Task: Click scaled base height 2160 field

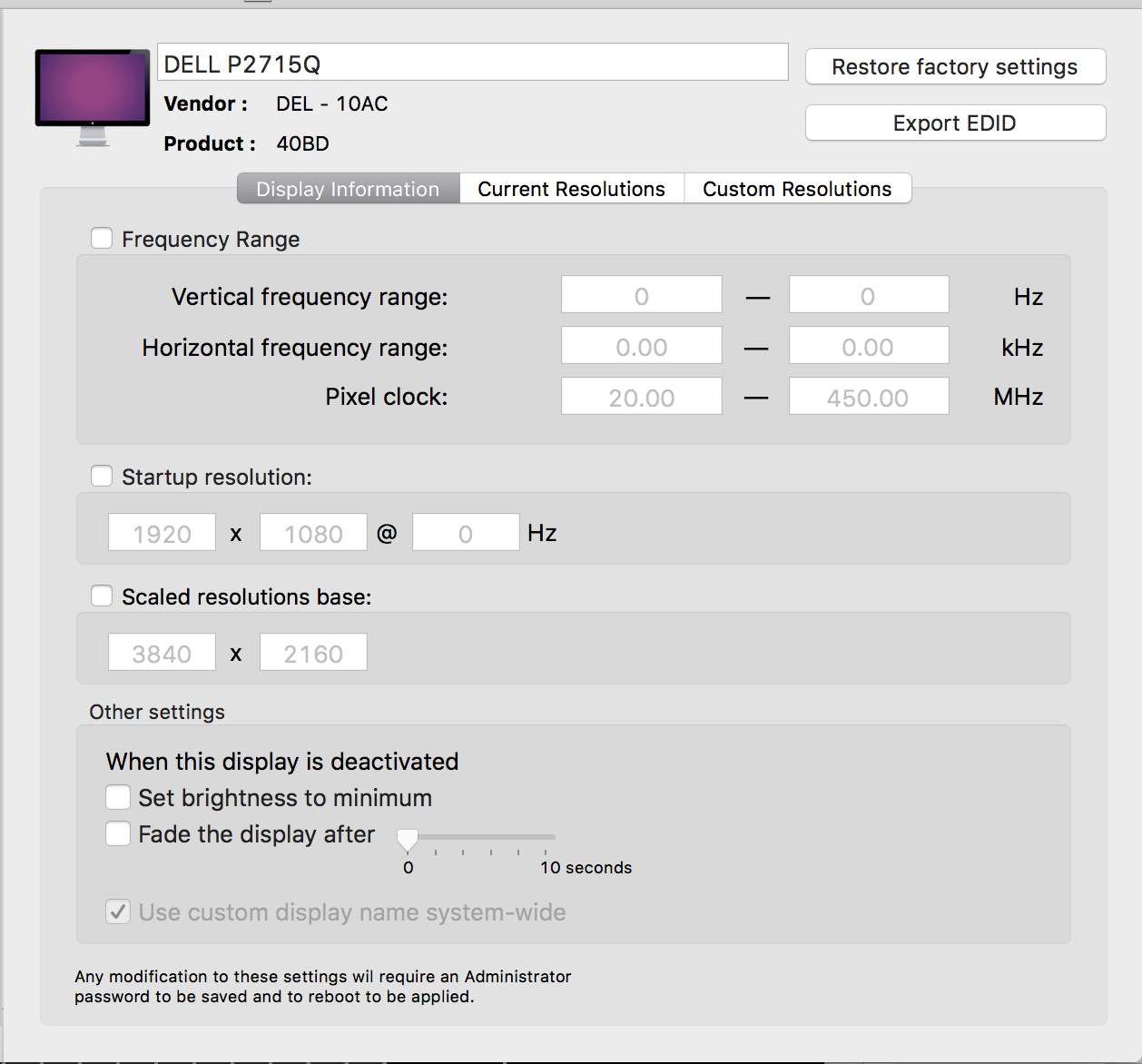Action: 313,653
